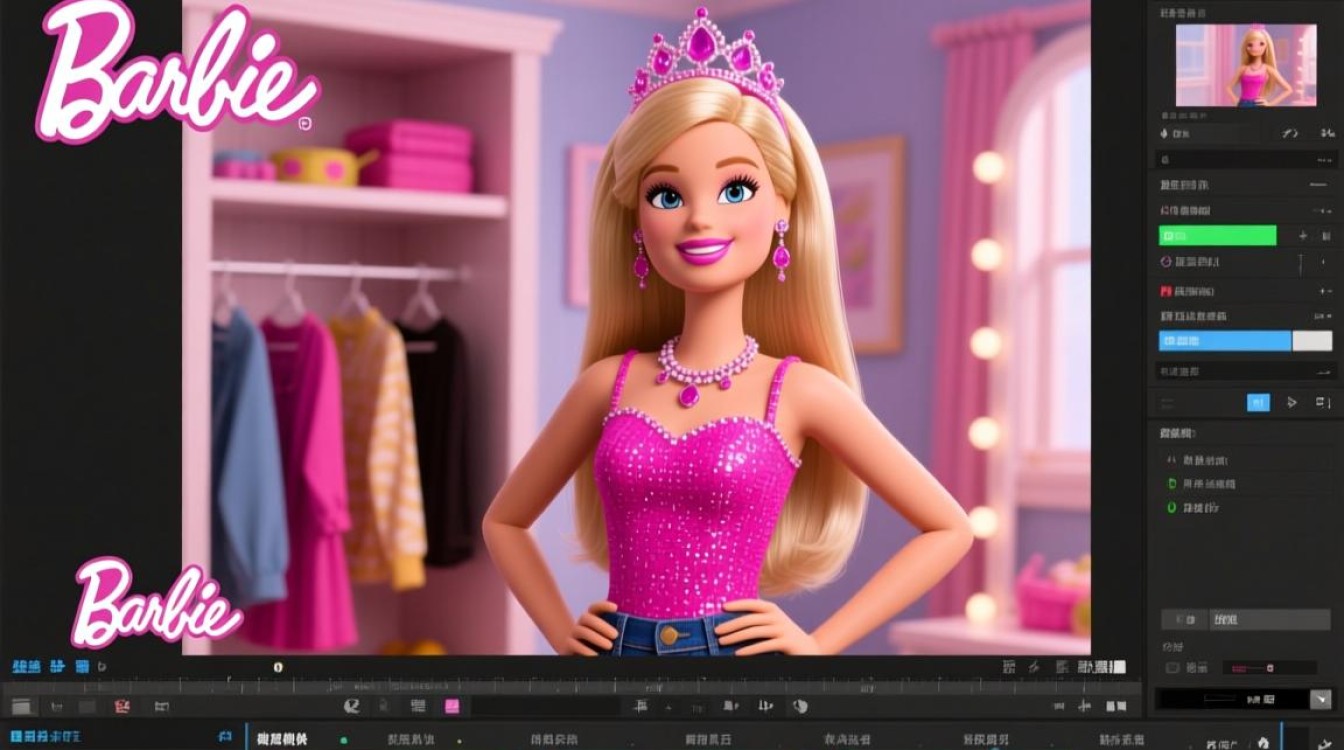Image resolution: width=1344 pixels, height=750 pixels.
Task: Click the arrow icon beside the blue square button
Action: [x=1292, y=402]
